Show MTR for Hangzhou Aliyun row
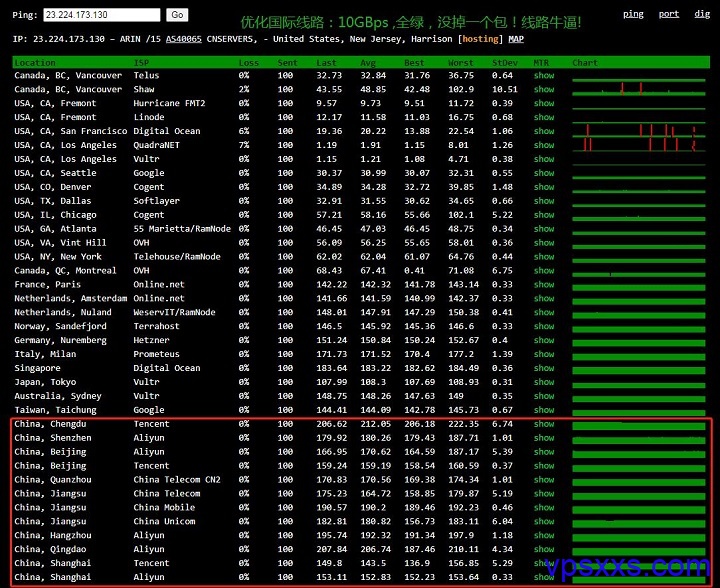The image size is (720, 588). click(544, 535)
